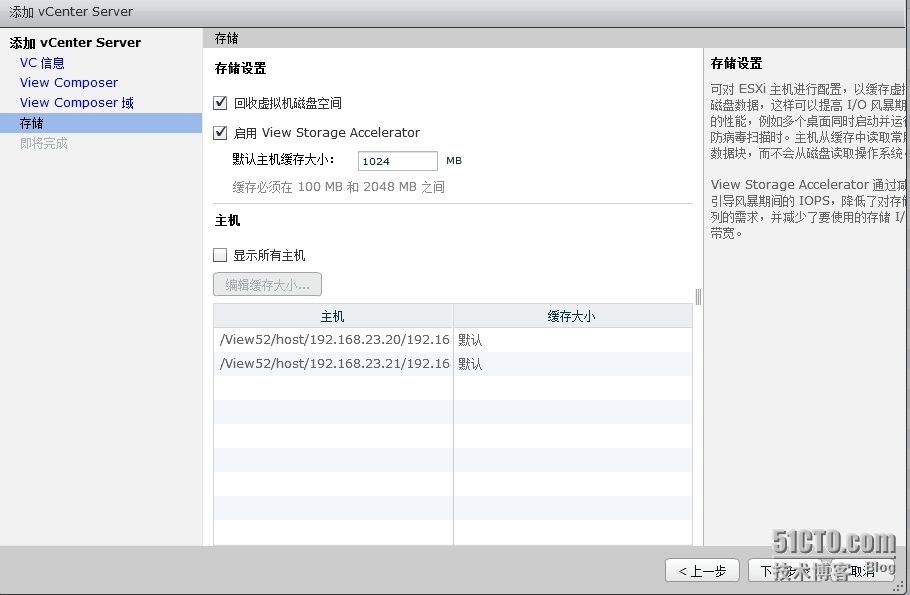This screenshot has height=595, width=910.
Task: Click the help panel splitter handle
Action: 698,297
